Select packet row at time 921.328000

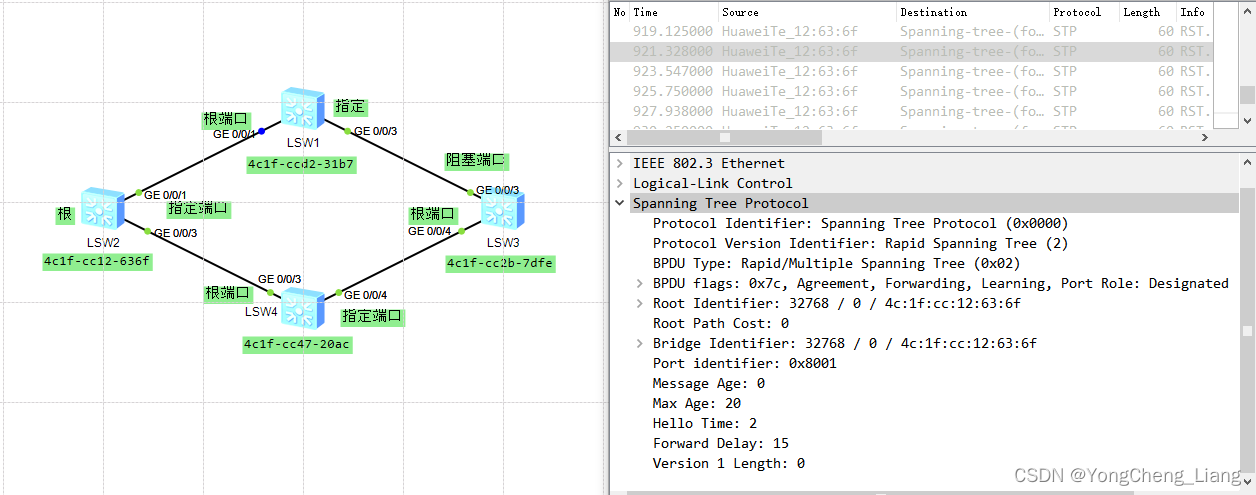[911, 51]
